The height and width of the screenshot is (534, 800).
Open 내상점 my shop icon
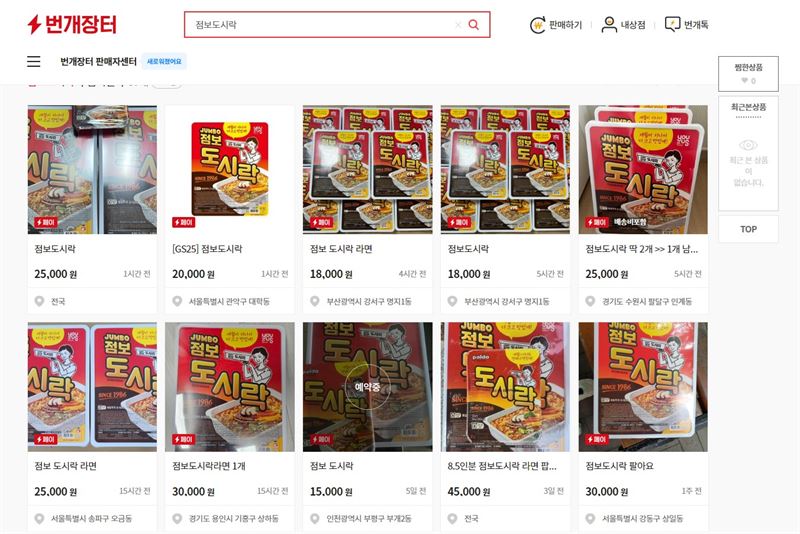tap(609, 24)
